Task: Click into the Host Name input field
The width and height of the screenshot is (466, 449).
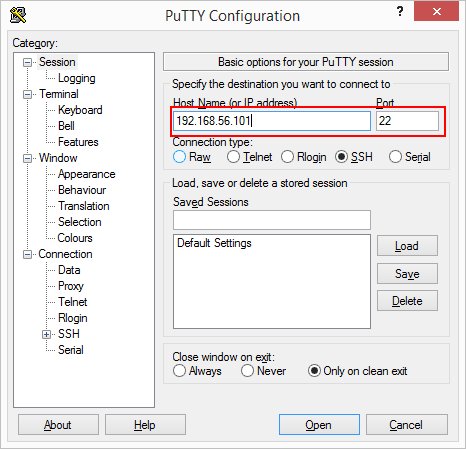Action: click(272, 121)
